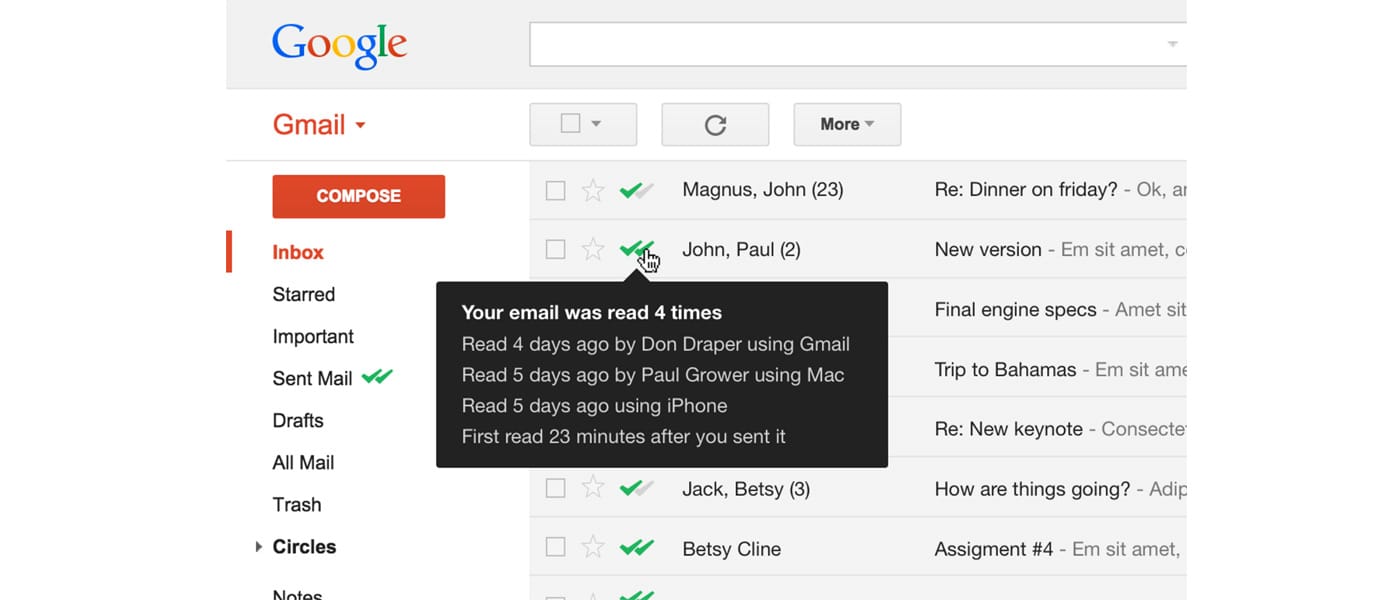The width and height of the screenshot is (1388, 600).
Task: Click 'Read 5 days ago by Paul Grower' line
Action: [653, 375]
